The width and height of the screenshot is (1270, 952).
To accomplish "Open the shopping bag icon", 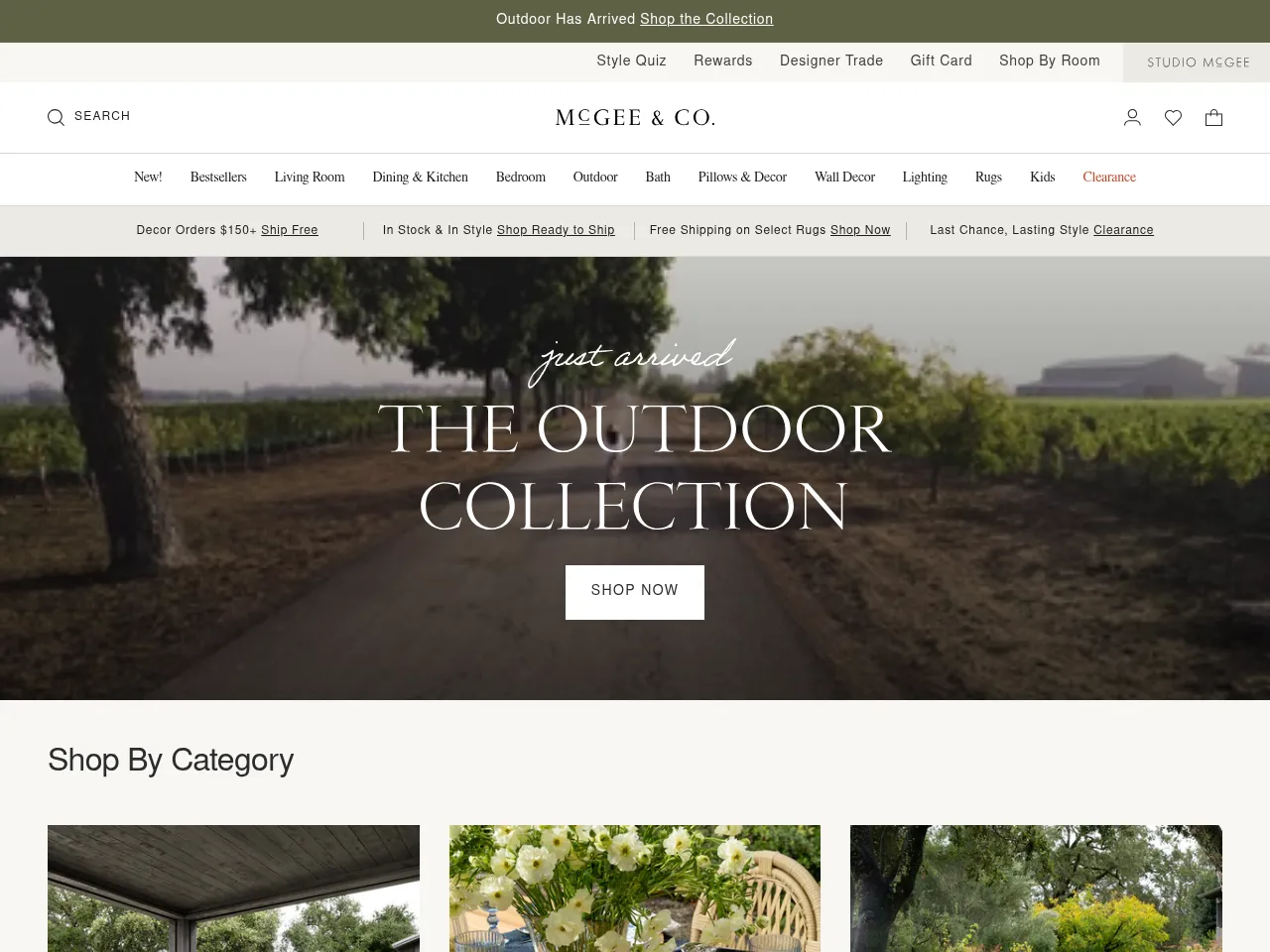I will click(1213, 117).
